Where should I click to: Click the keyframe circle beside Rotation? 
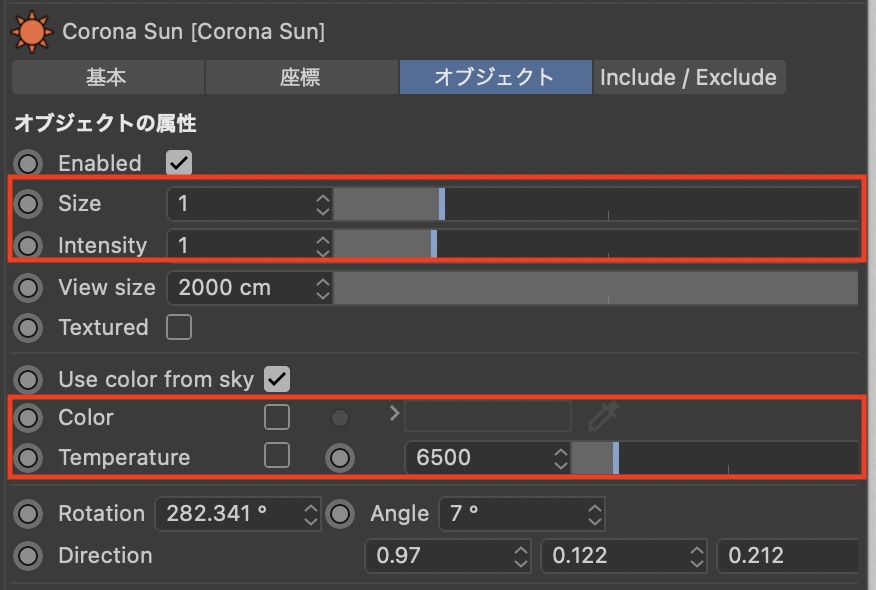(x=29, y=514)
